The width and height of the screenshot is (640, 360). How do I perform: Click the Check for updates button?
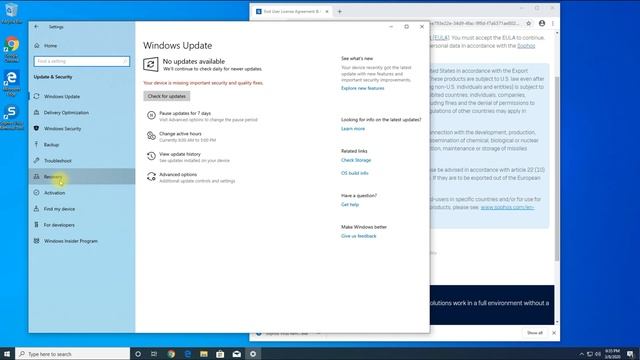pos(167,96)
